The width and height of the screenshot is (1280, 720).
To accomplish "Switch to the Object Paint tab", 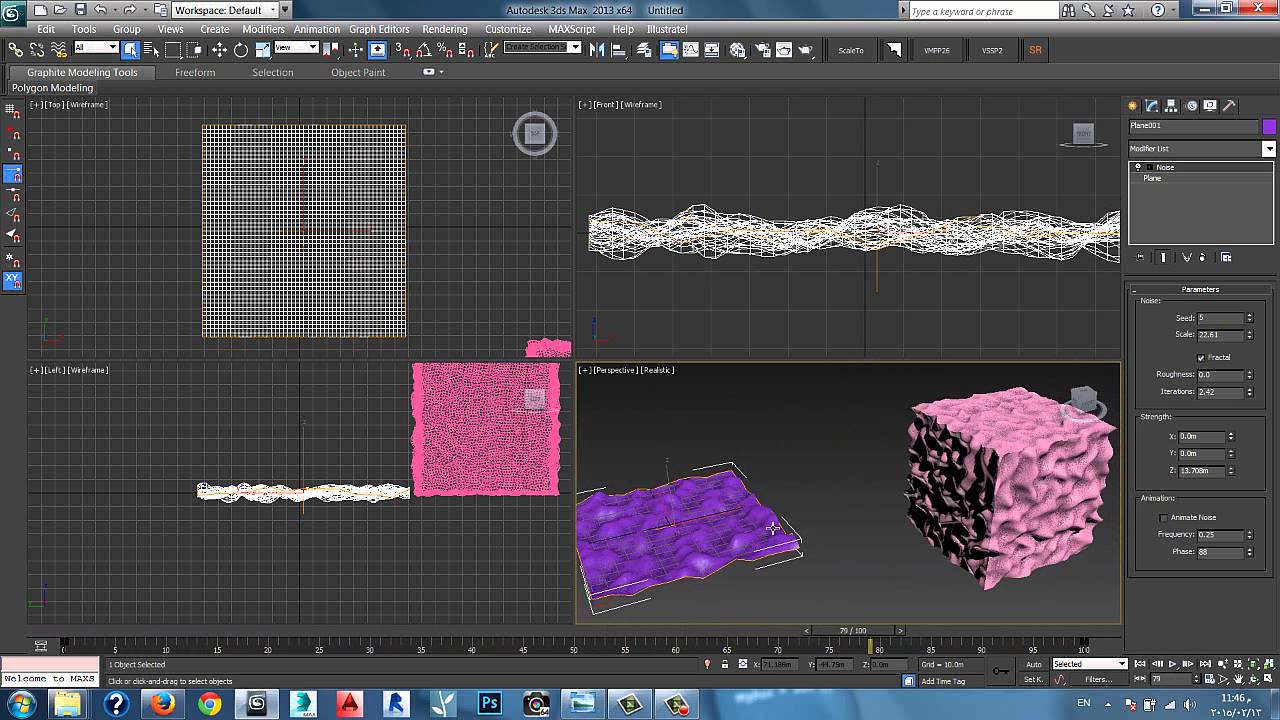I will [x=358, y=72].
